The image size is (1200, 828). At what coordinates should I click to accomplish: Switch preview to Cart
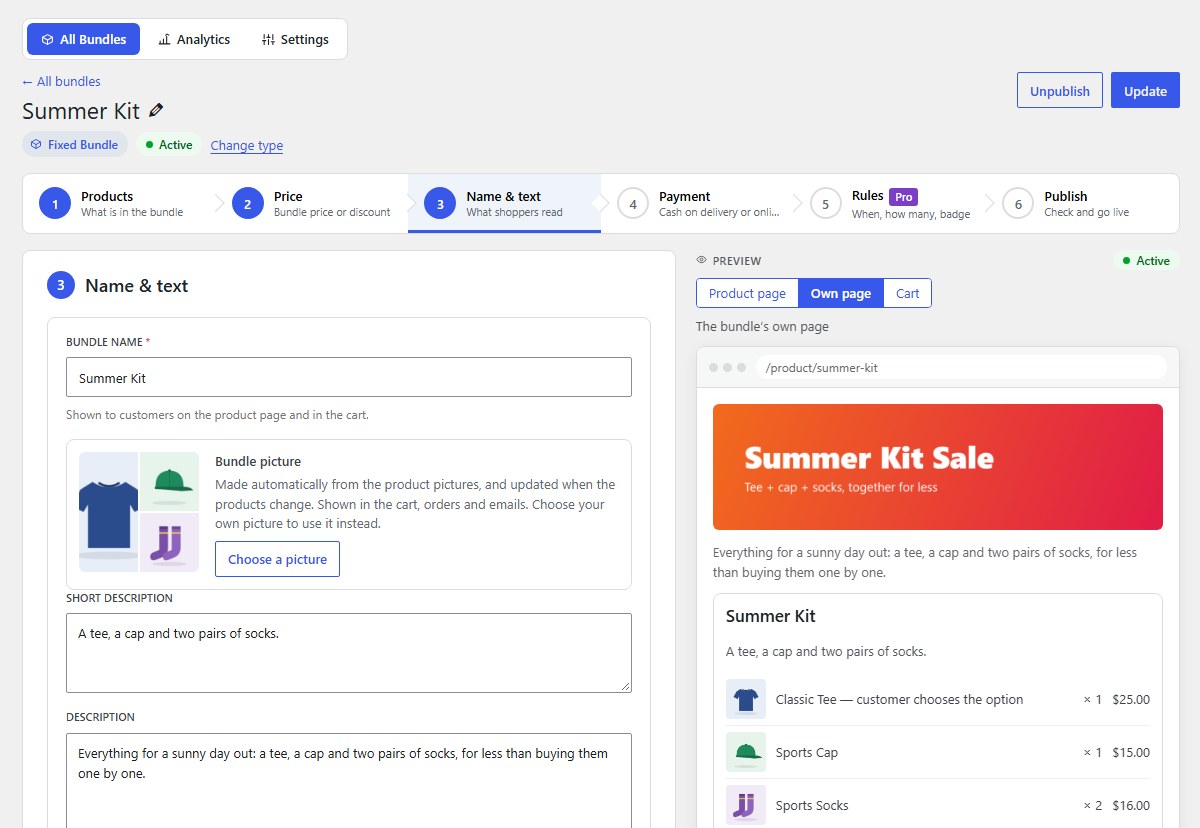[x=908, y=293]
